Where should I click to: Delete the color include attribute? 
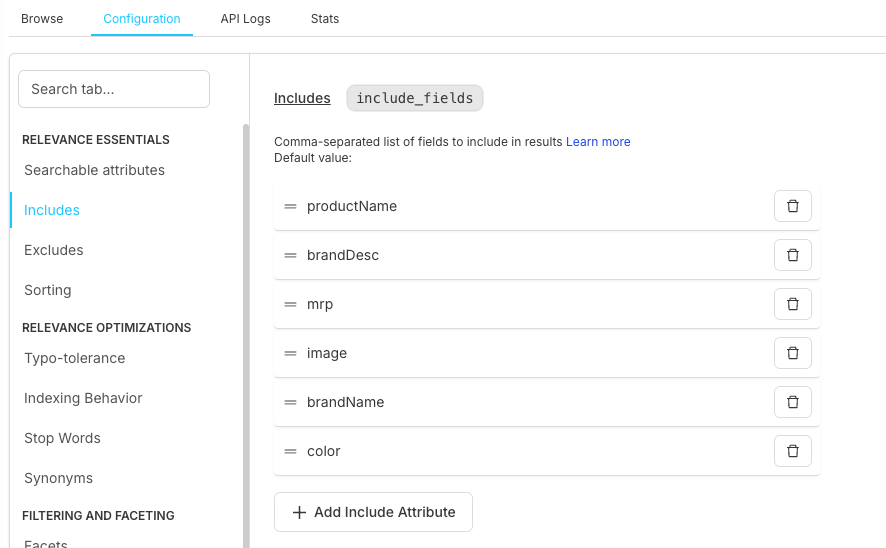(792, 451)
